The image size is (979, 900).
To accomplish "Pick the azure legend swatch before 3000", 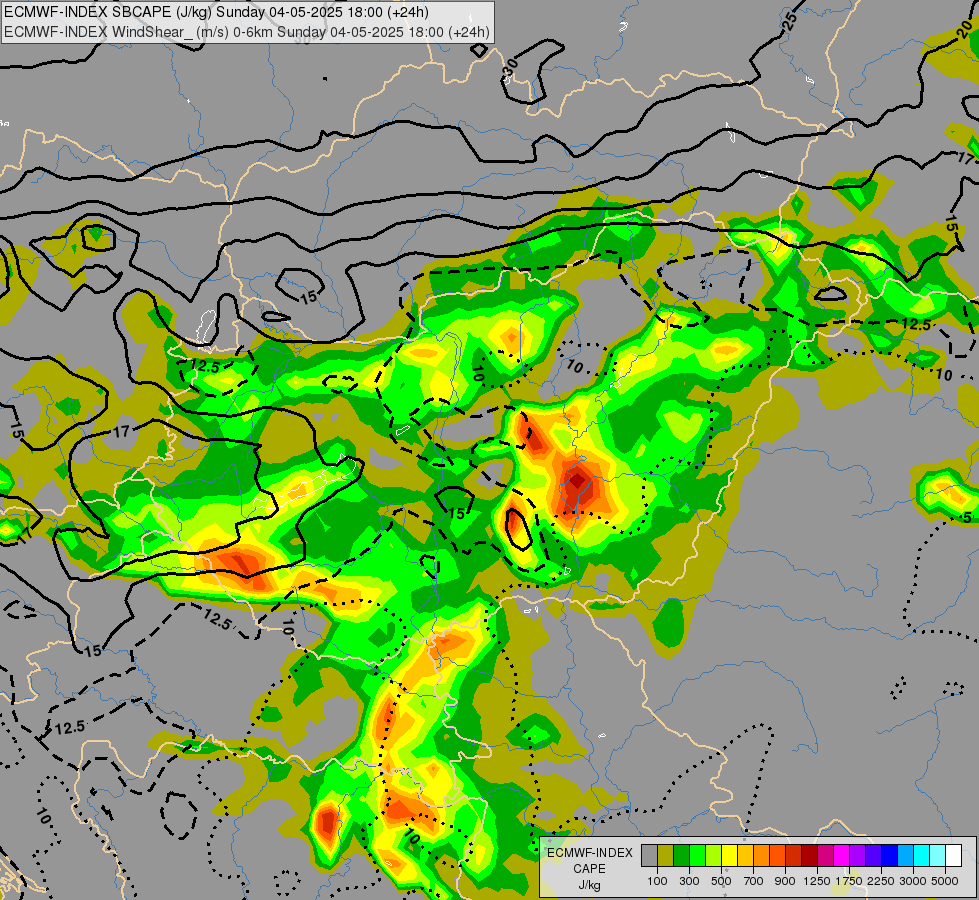I will [x=905, y=856].
